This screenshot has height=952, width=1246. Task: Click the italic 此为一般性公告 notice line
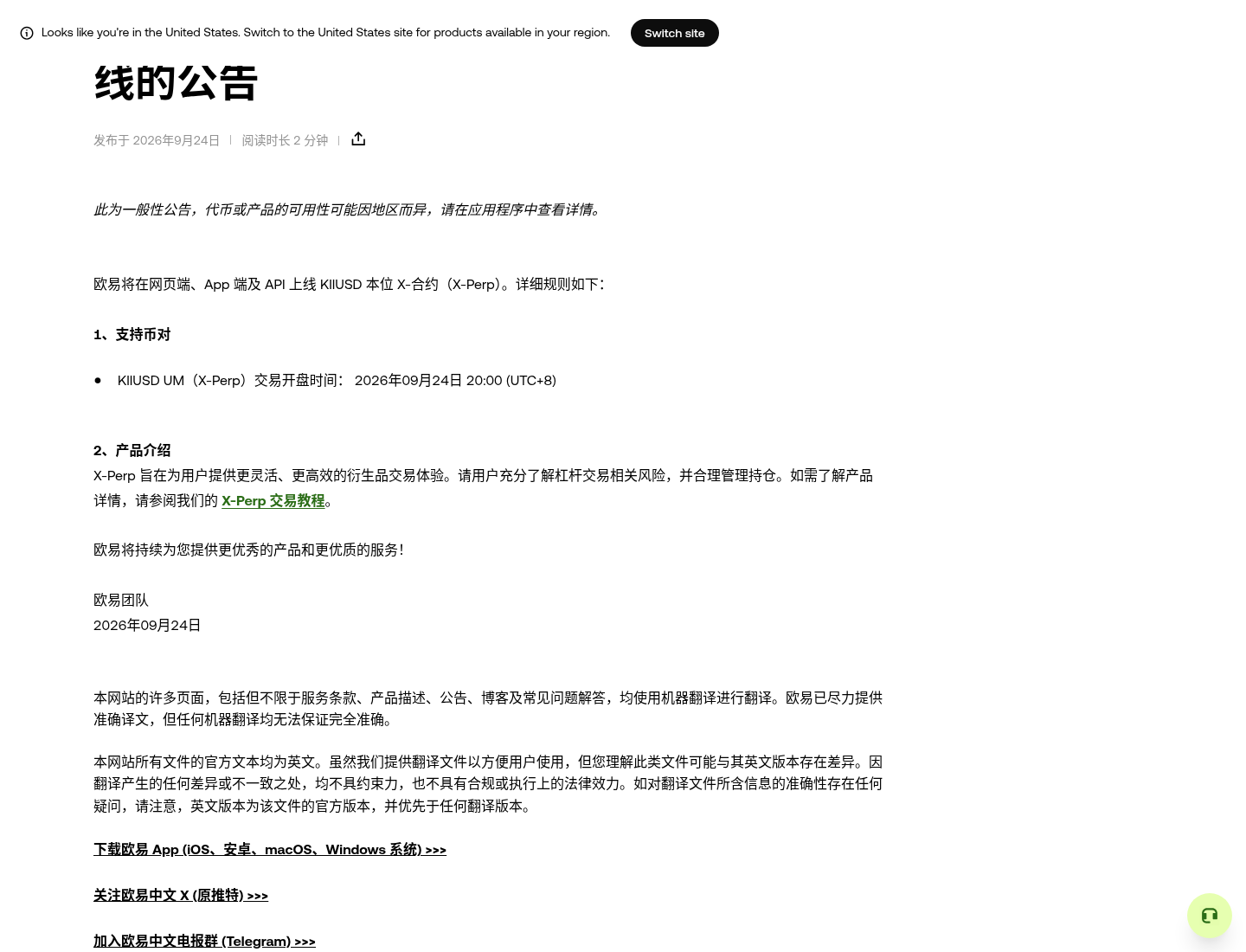tap(350, 209)
